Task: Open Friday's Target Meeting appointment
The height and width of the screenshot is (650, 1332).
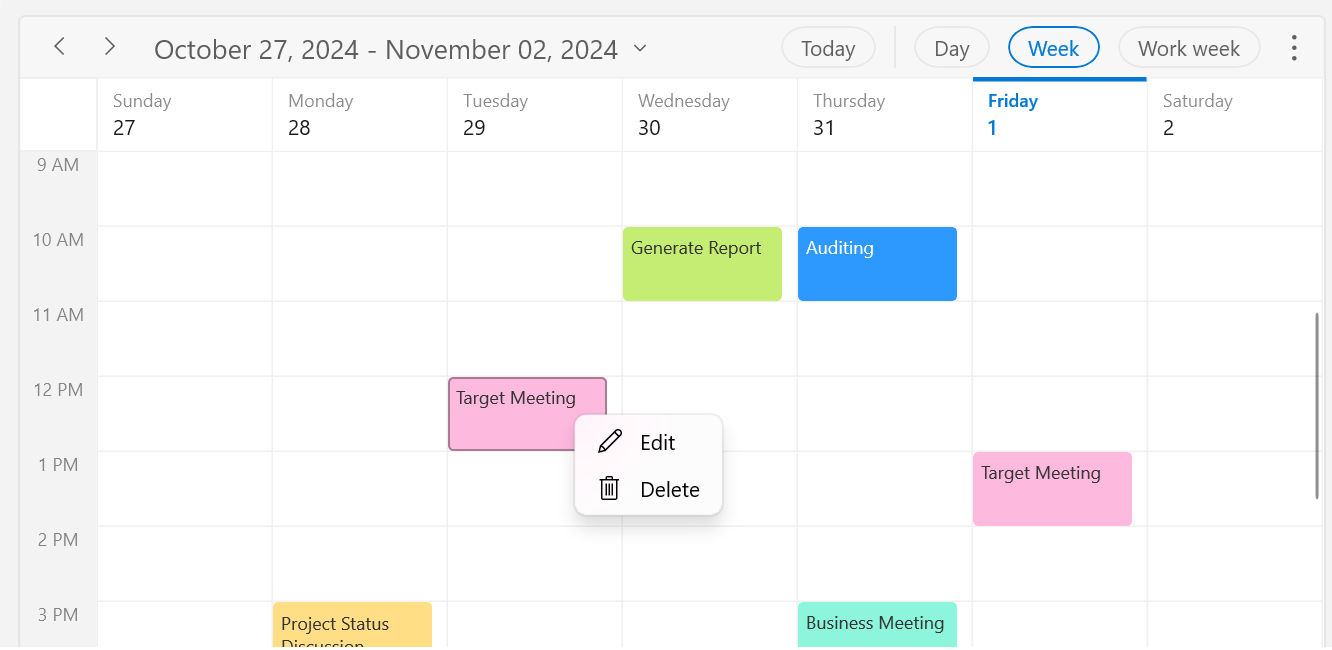Action: click(1052, 489)
